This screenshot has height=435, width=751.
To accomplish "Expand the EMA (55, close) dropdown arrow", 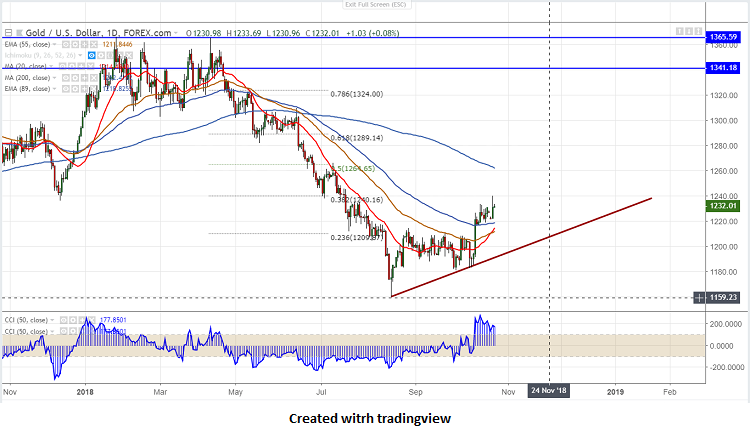I will [54, 45].
